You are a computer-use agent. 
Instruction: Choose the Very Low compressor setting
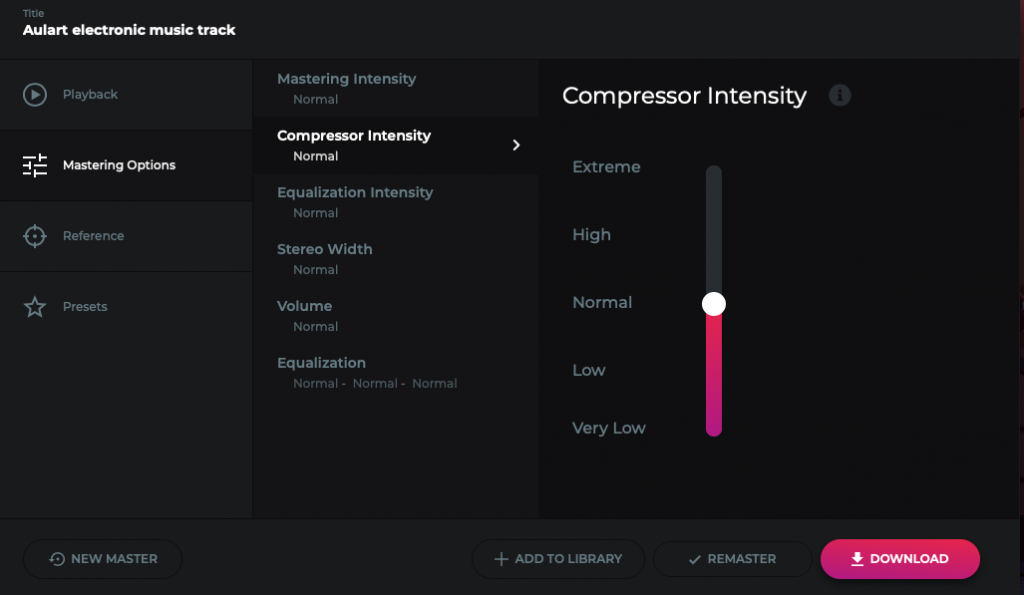pos(609,428)
